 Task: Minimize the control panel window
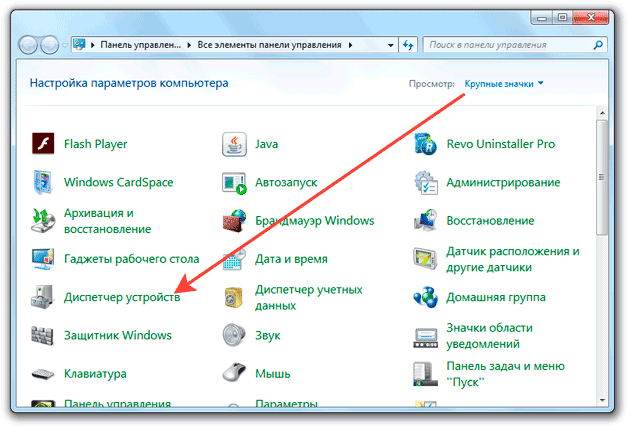click(x=542, y=17)
